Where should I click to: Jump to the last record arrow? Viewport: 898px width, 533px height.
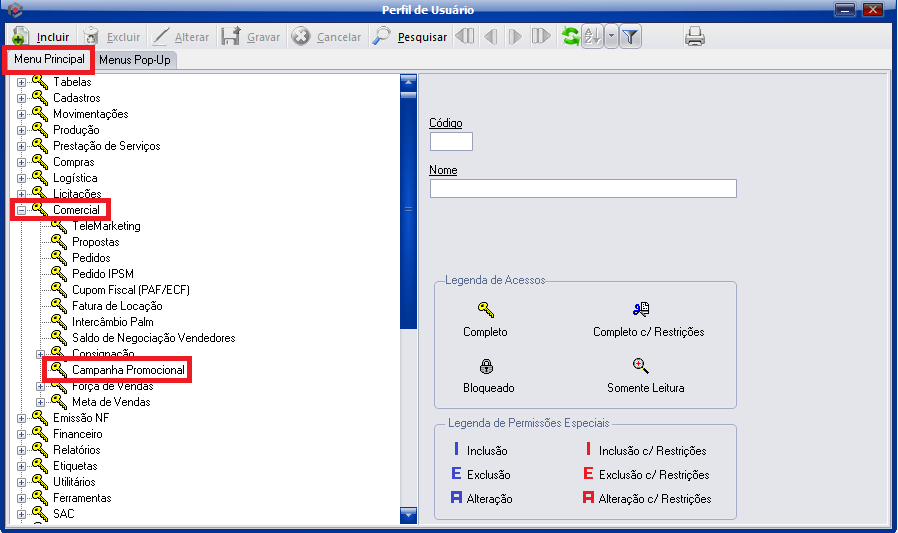541,37
